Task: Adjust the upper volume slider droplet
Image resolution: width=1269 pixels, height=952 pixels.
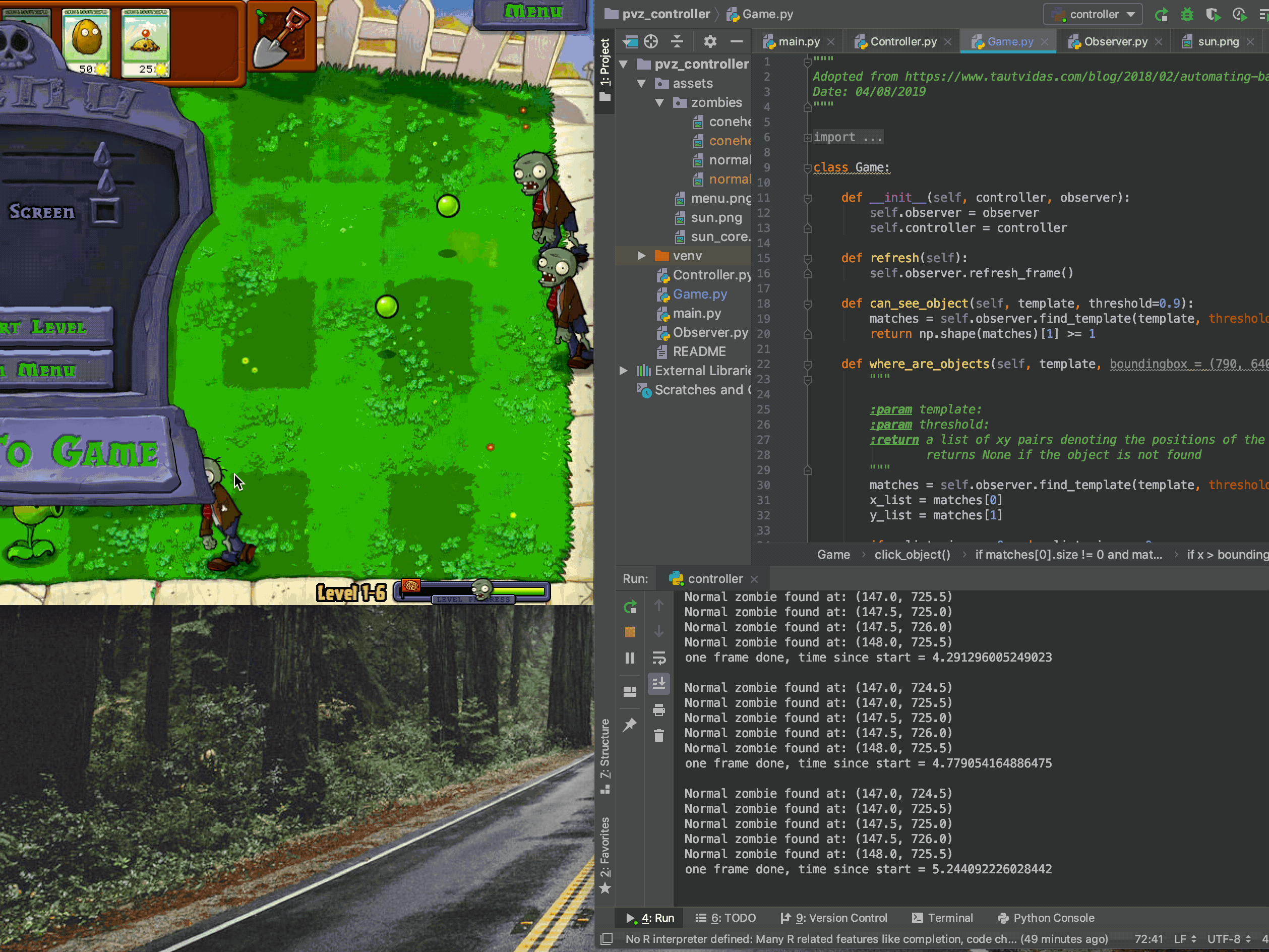Action: [x=102, y=154]
